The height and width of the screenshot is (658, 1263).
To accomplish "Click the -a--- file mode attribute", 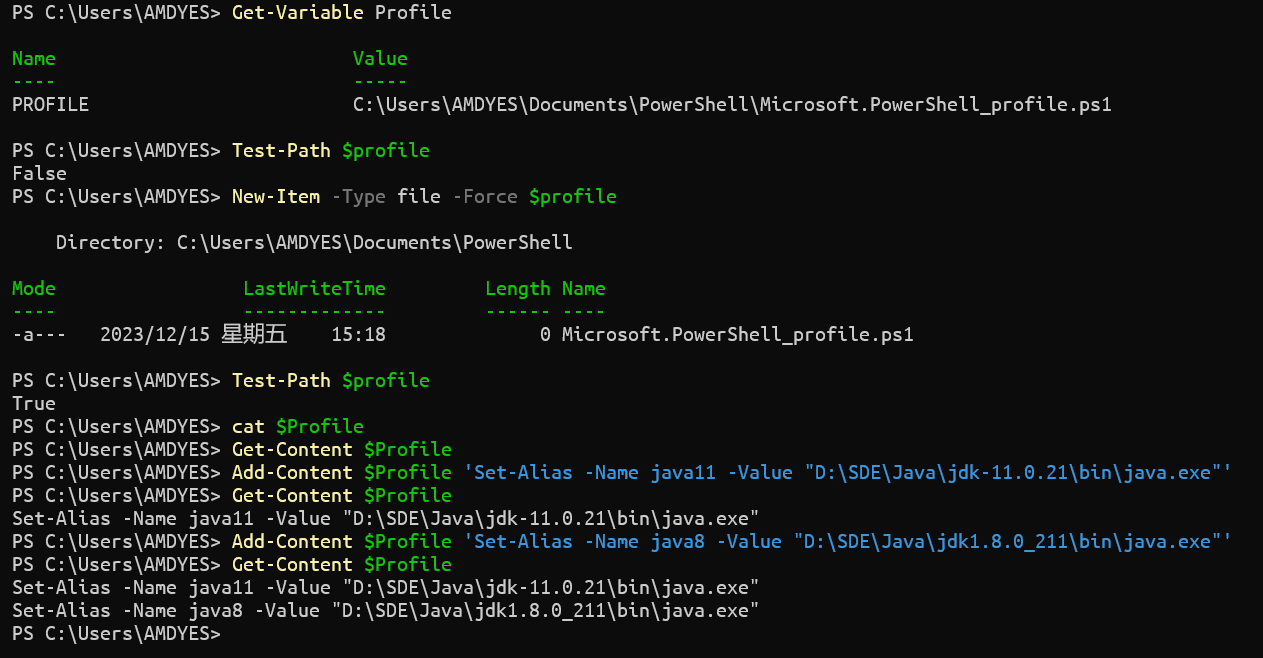I will click(x=39, y=335).
